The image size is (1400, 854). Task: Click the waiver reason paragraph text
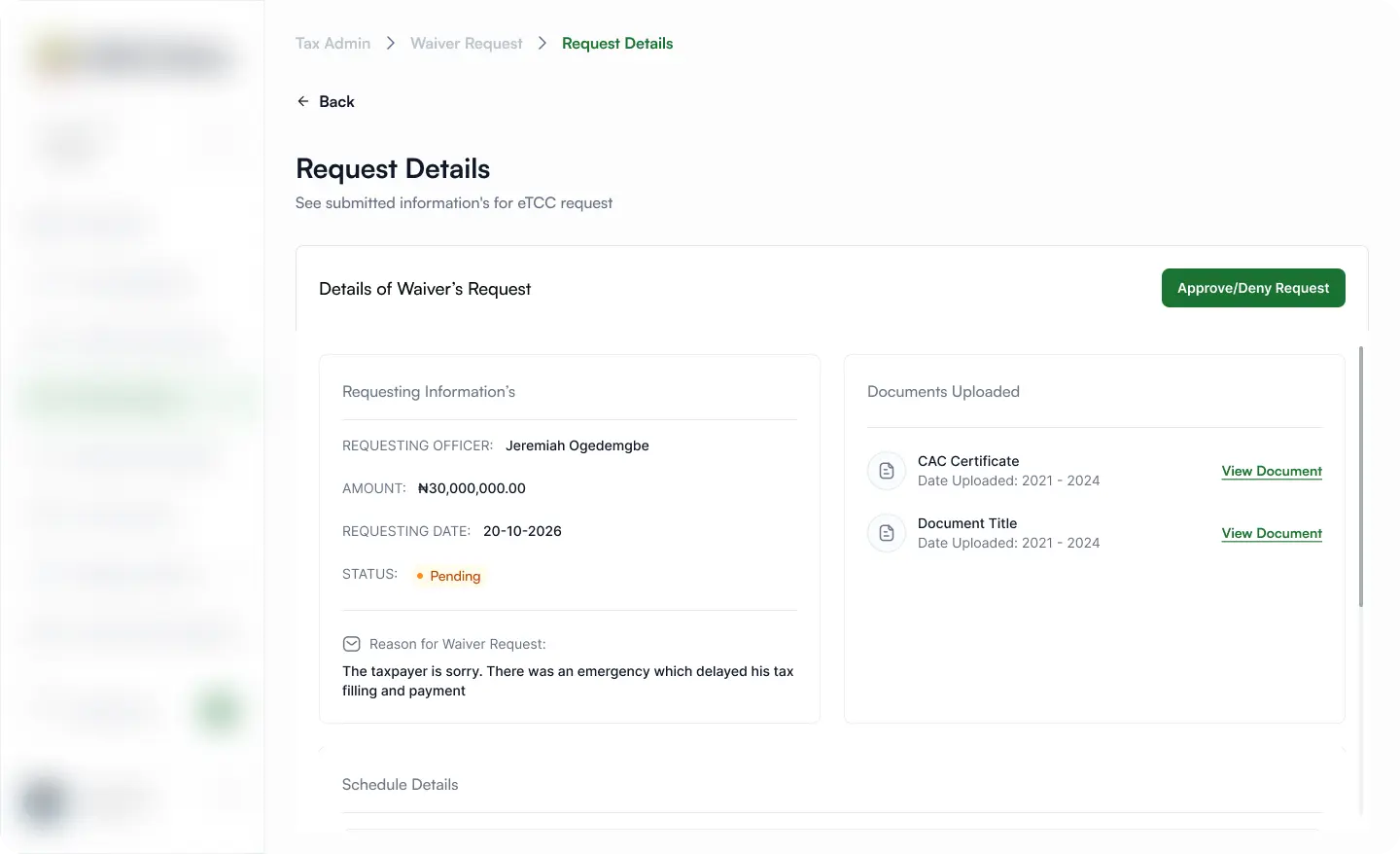pyautogui.click(x=568, y=681)
